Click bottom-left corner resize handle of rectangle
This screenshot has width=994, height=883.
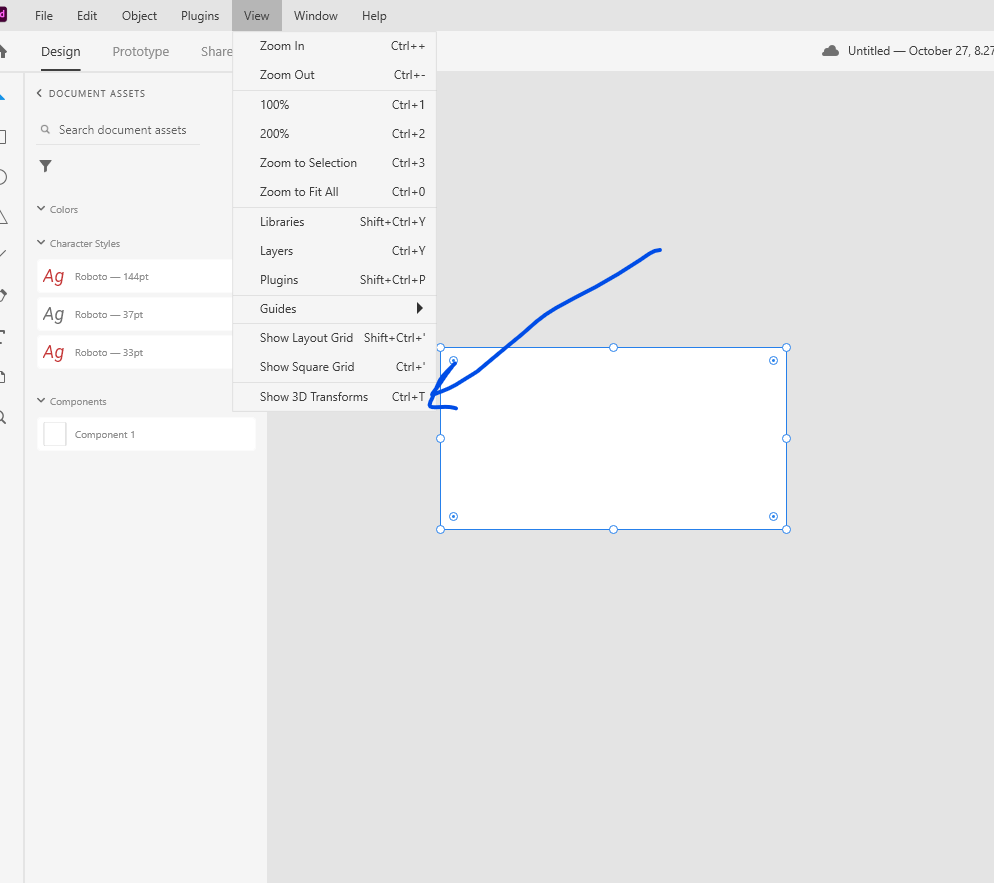441,529
